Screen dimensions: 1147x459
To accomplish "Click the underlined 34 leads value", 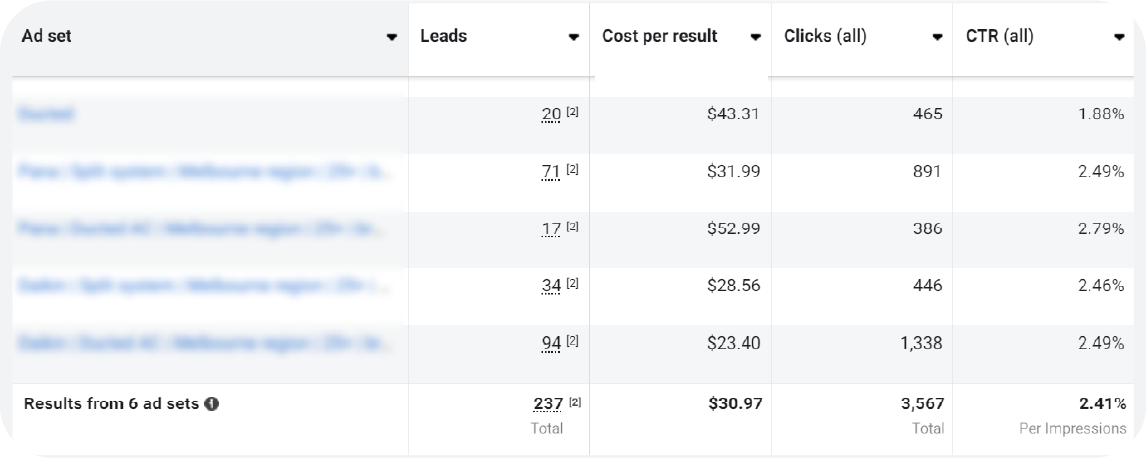I will point(551,286).
